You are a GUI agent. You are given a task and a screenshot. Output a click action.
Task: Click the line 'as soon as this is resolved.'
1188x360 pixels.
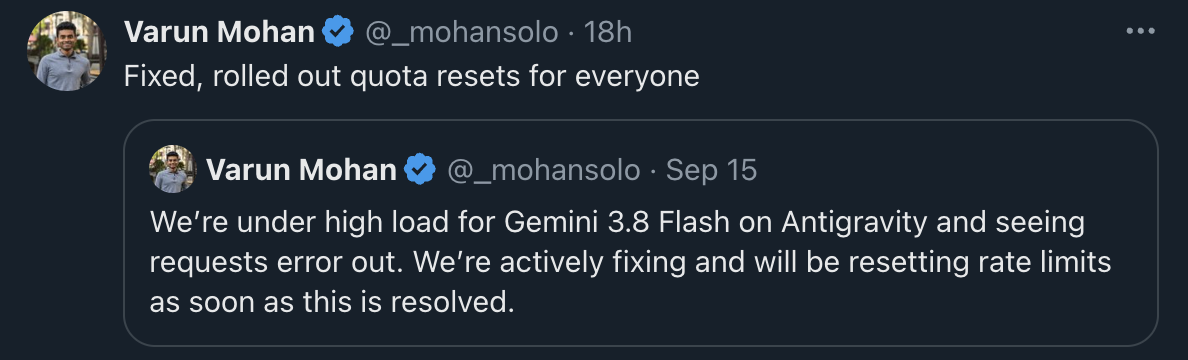tap(332, 302)
